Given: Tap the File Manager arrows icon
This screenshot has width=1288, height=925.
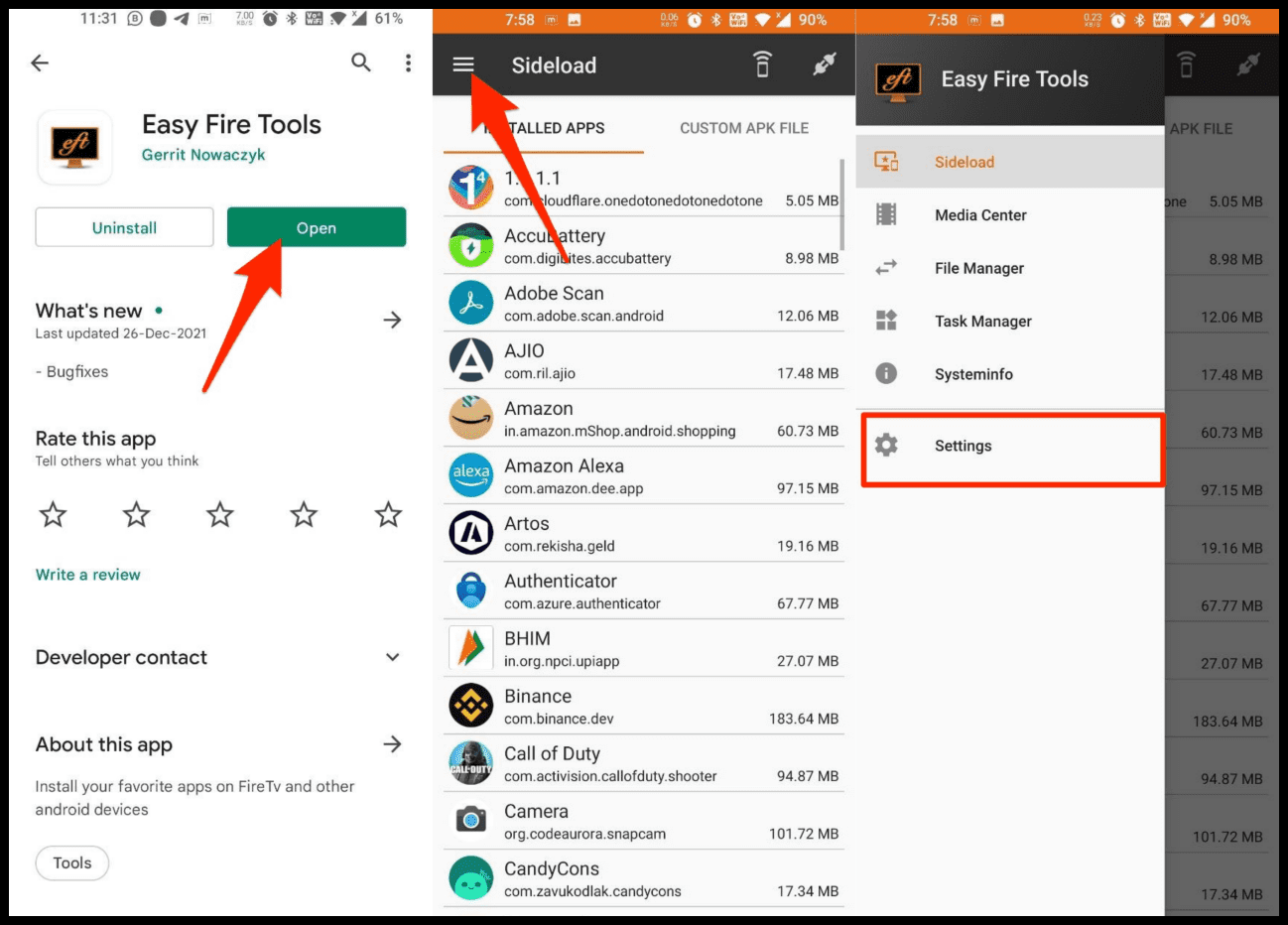Looking at the screenshot, I should coord(886,268).
